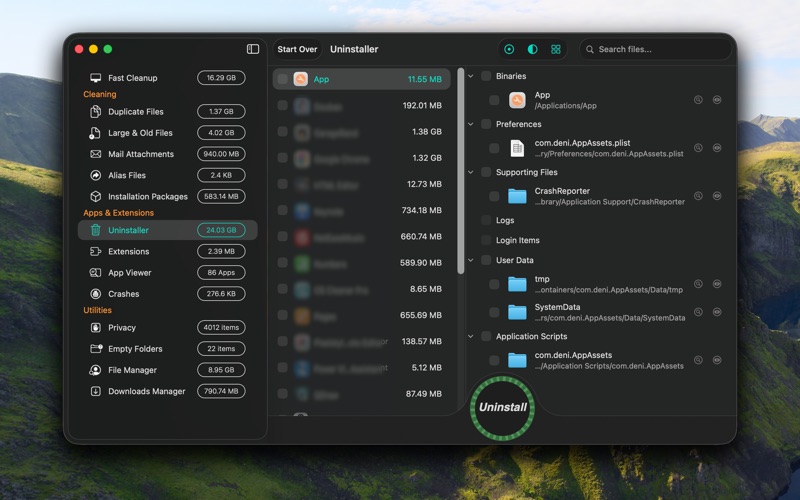Check the Binaries group checkbox
Viewport: 800px width, 500px height.
tap(486, 76)
